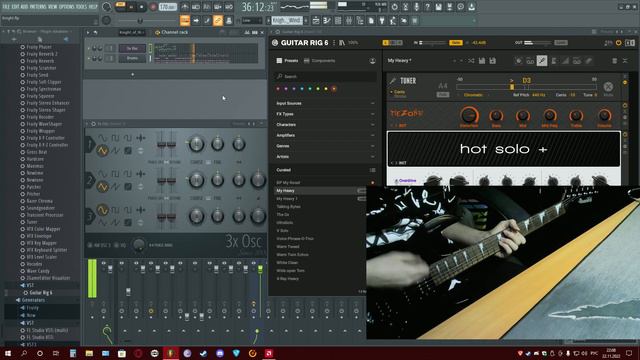Switch to the Guitar Rig Components tab
640x360 pixels.
[x=320, y=61]
